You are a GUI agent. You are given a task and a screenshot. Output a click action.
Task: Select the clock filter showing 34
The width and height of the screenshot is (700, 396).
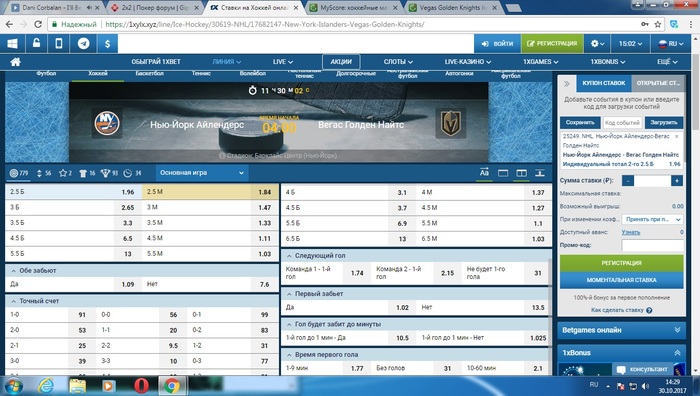coord(132,173)
